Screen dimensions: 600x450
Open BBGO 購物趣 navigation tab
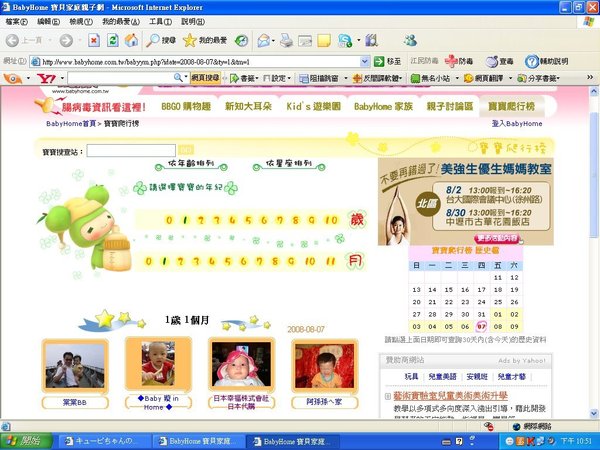tap(186, 106)
